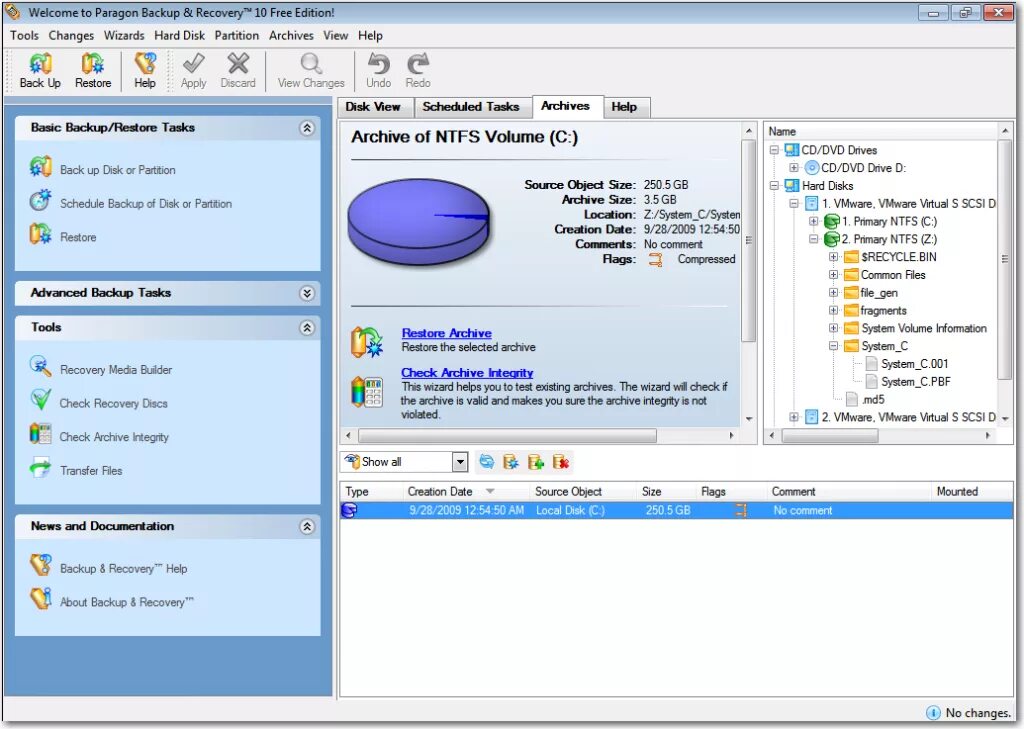Click the Apply checkmark icon
This screenshot has width=1024, height=729.
(x=193, y=64)
